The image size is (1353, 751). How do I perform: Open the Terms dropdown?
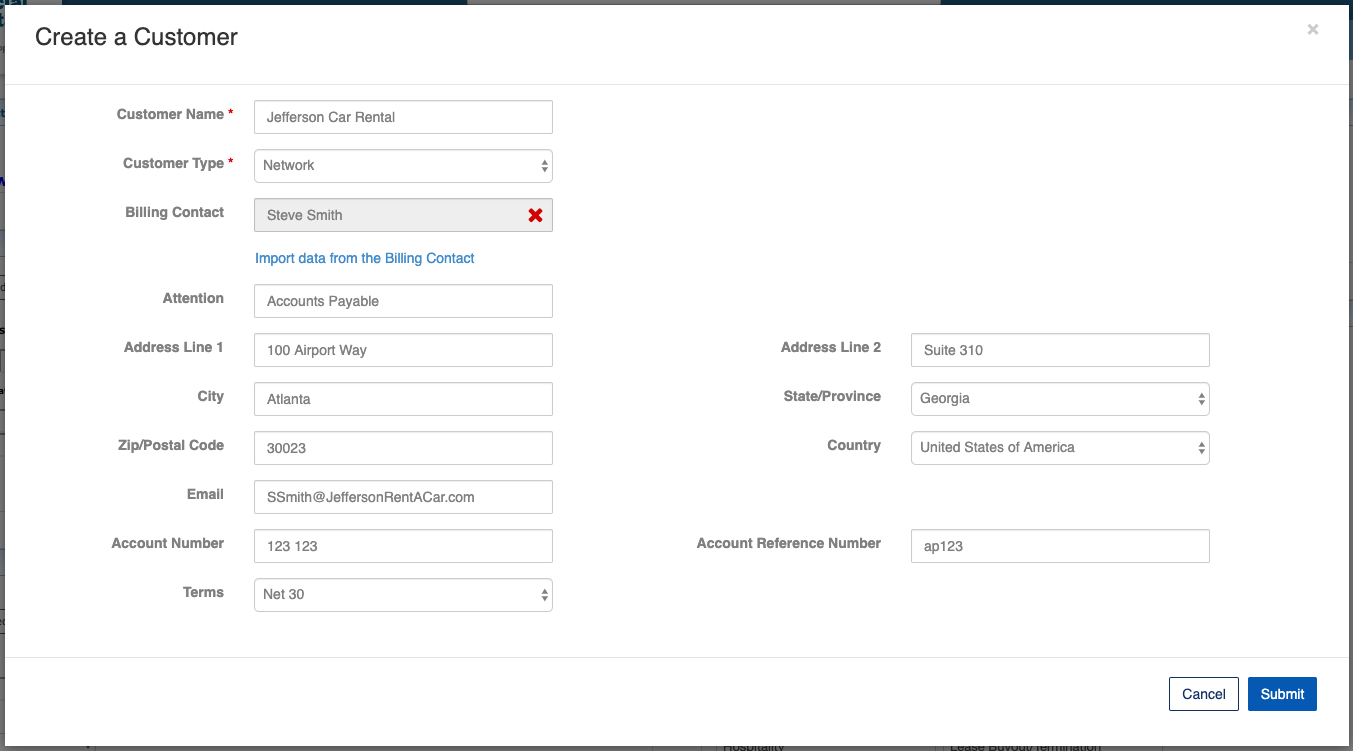[x=403, y=595]
